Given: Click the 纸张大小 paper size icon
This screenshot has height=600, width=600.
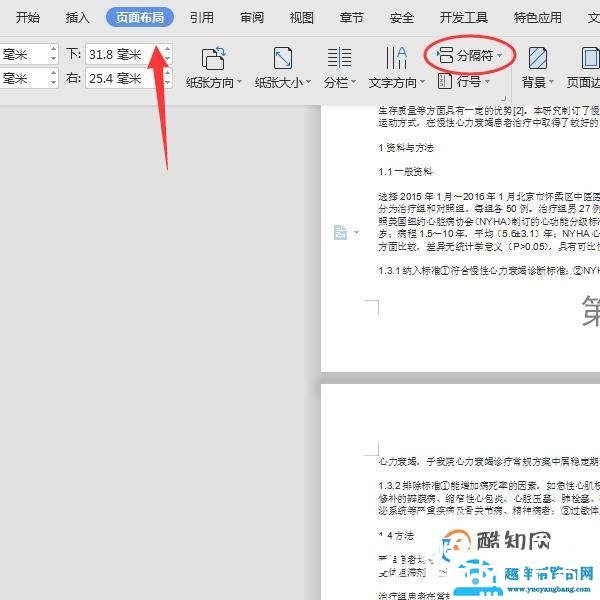Looking at the screenshot, I should (283, 58).
